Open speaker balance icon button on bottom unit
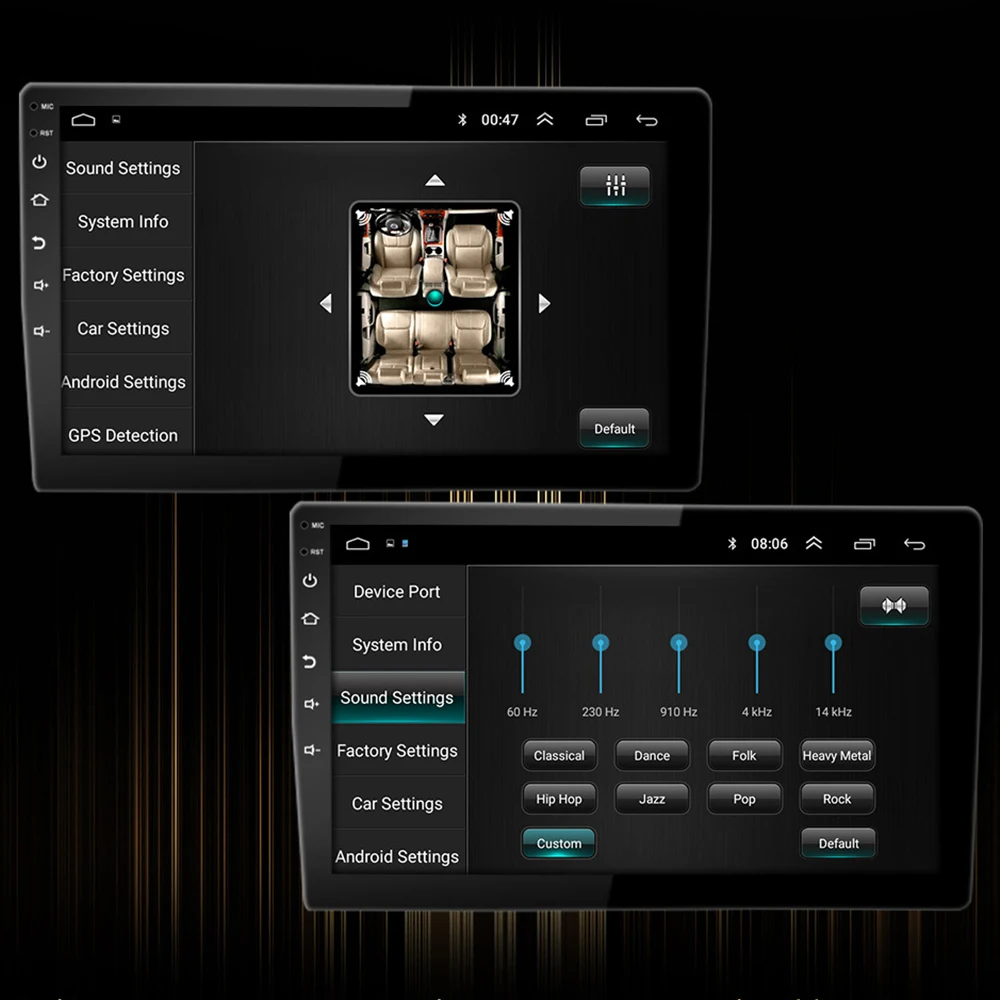 894,605
